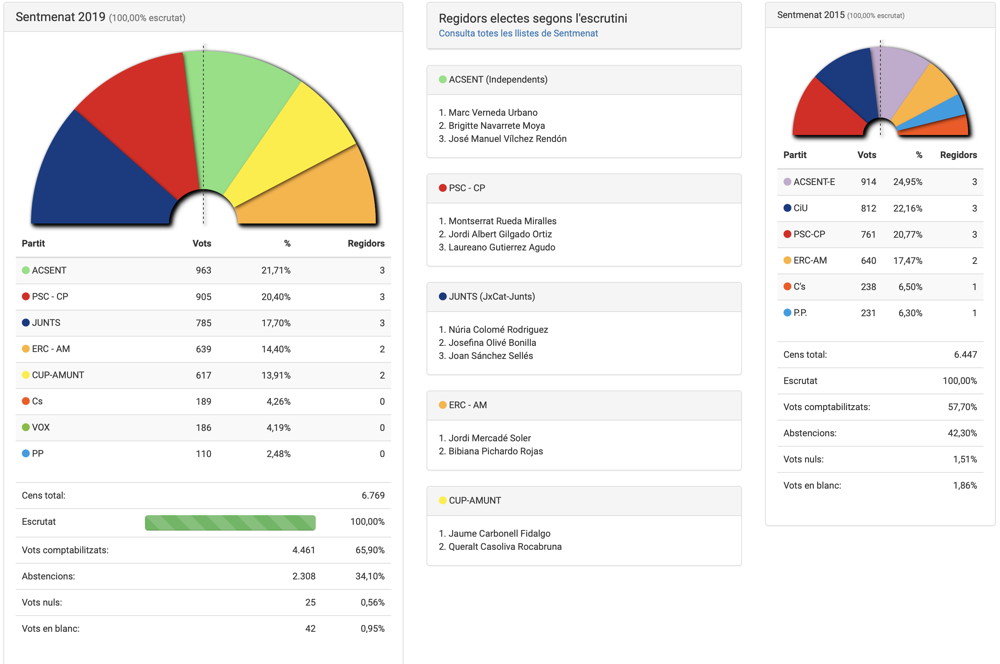Click the dark blue CiU dot in the 2015 table

(x=788, y=208)
